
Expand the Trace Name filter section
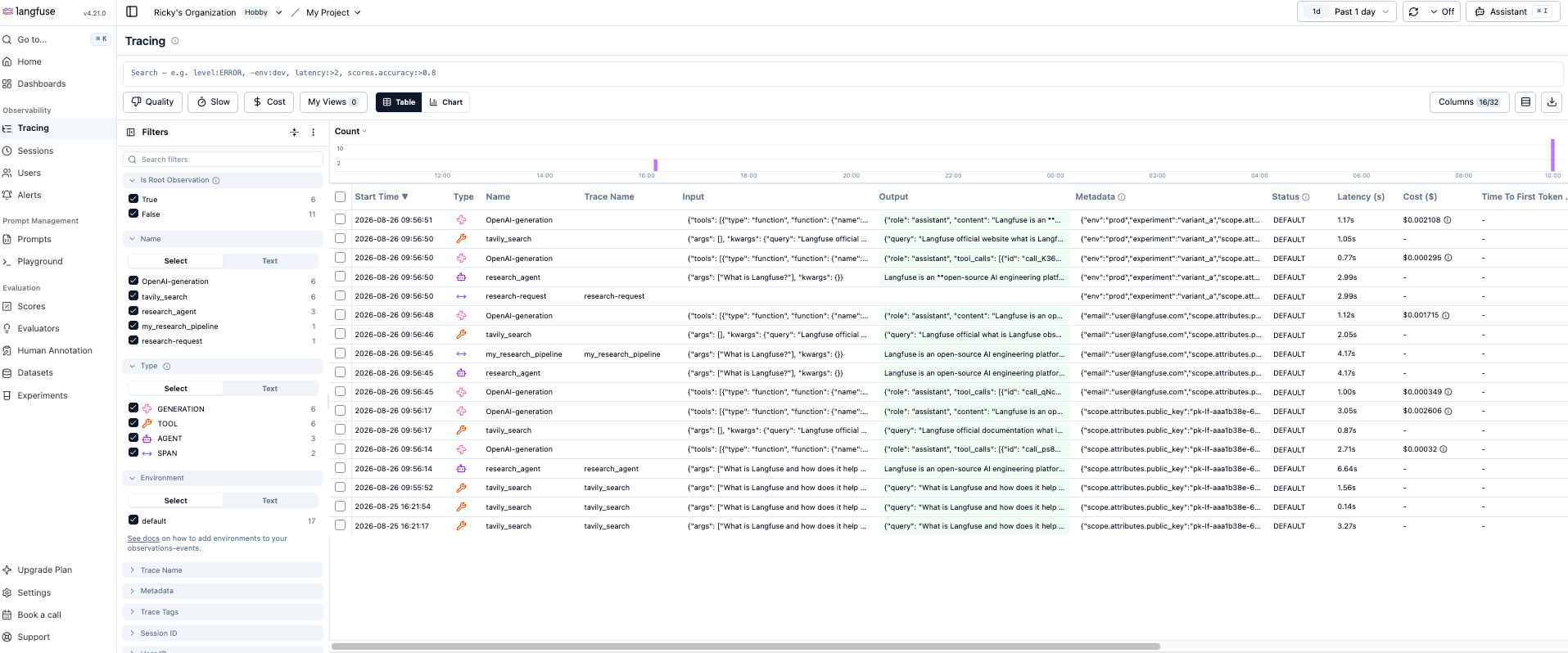(224, 570)
